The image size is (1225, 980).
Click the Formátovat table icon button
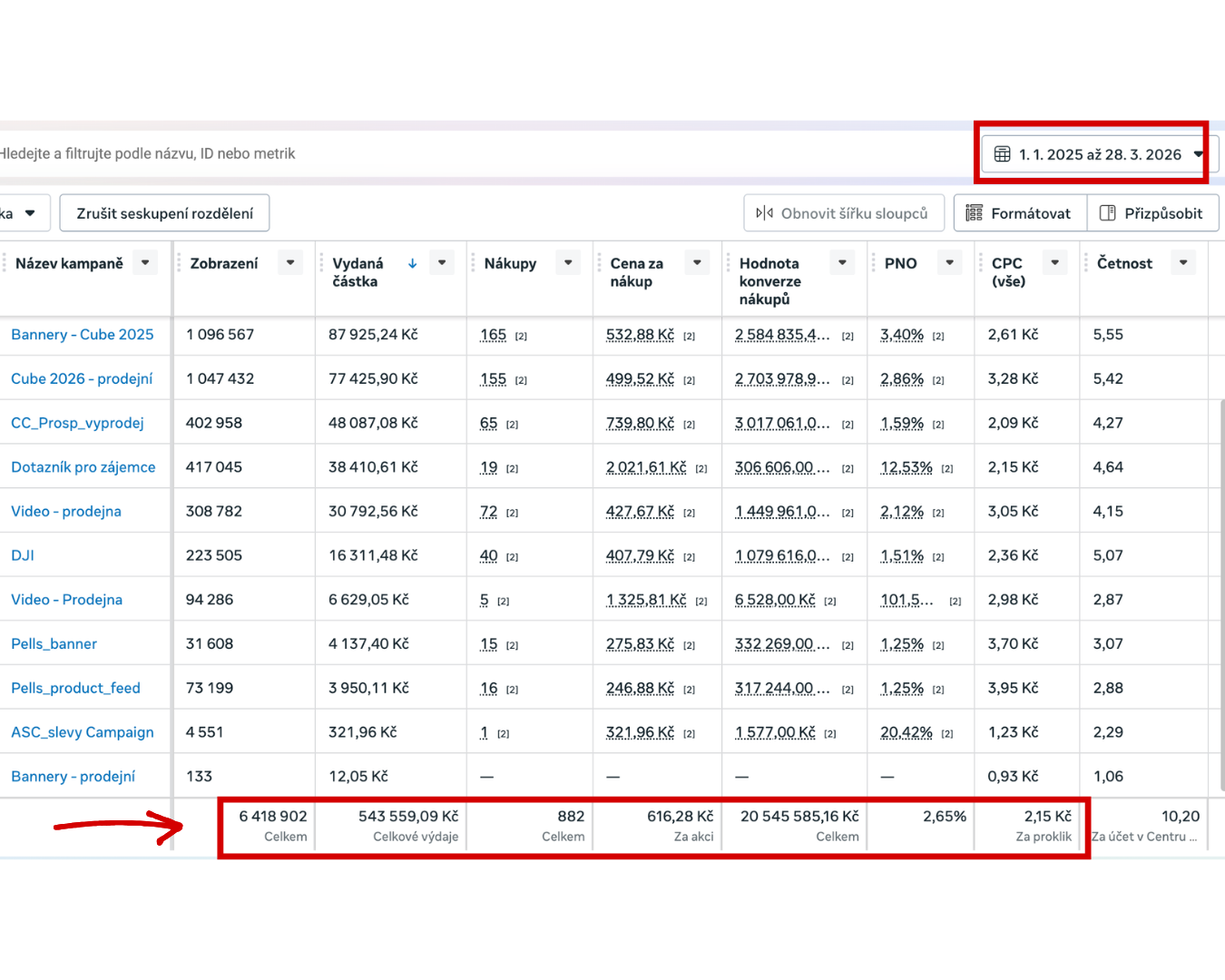(x=1020, y=213)
